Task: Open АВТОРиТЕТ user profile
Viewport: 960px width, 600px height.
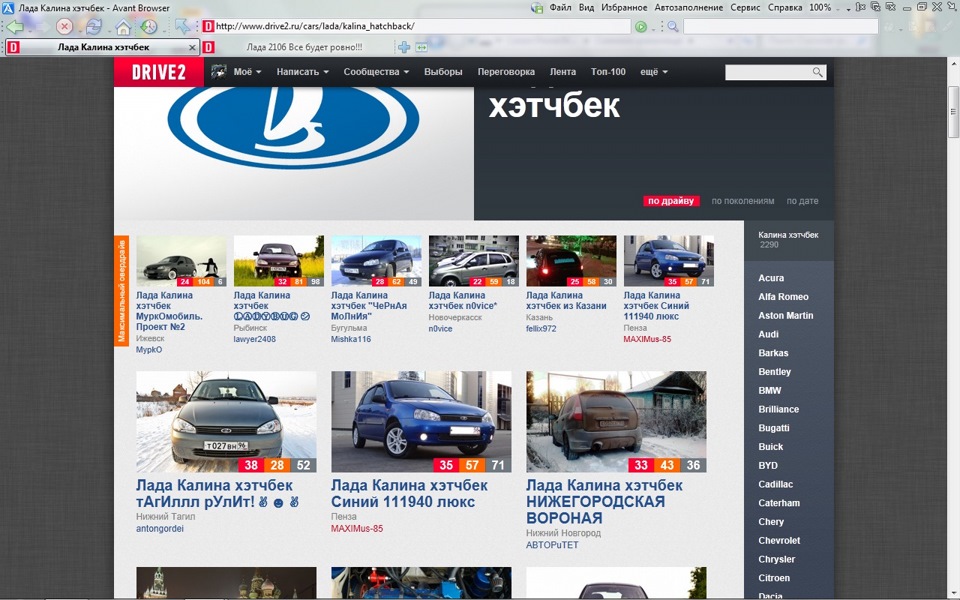Action: pos(552,545)
